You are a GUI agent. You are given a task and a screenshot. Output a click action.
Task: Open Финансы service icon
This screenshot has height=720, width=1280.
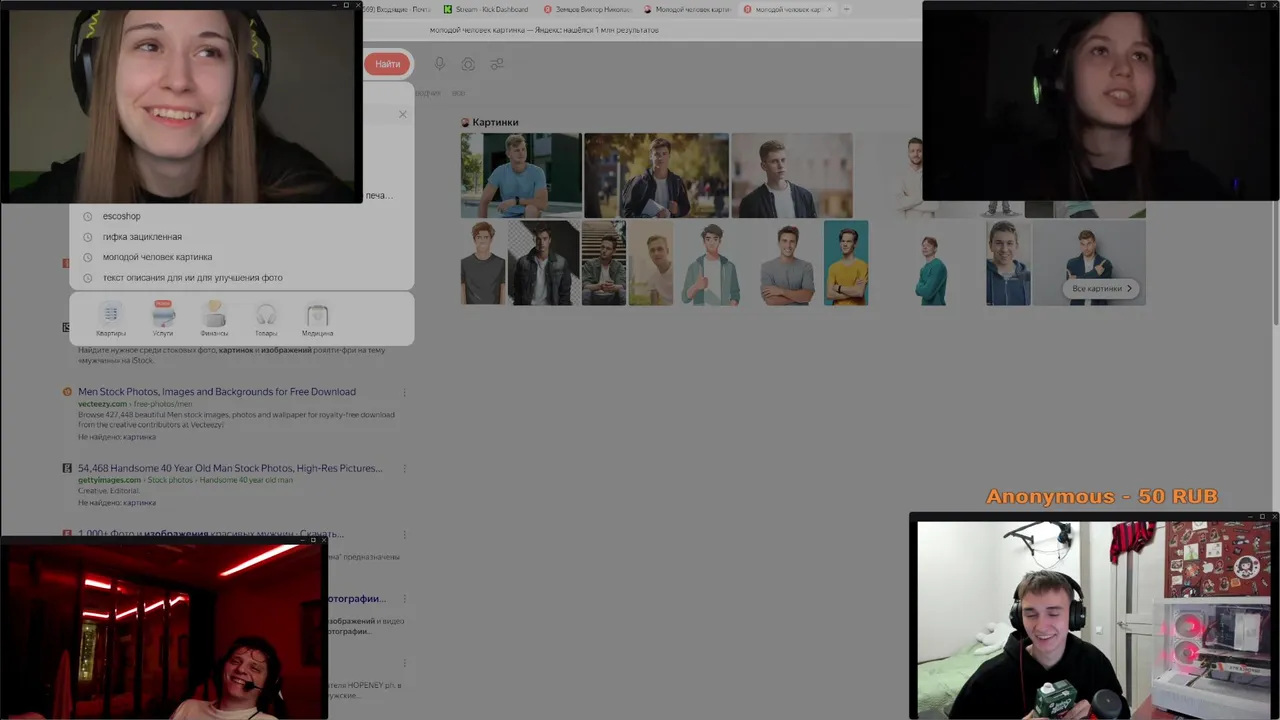point(214,319)
